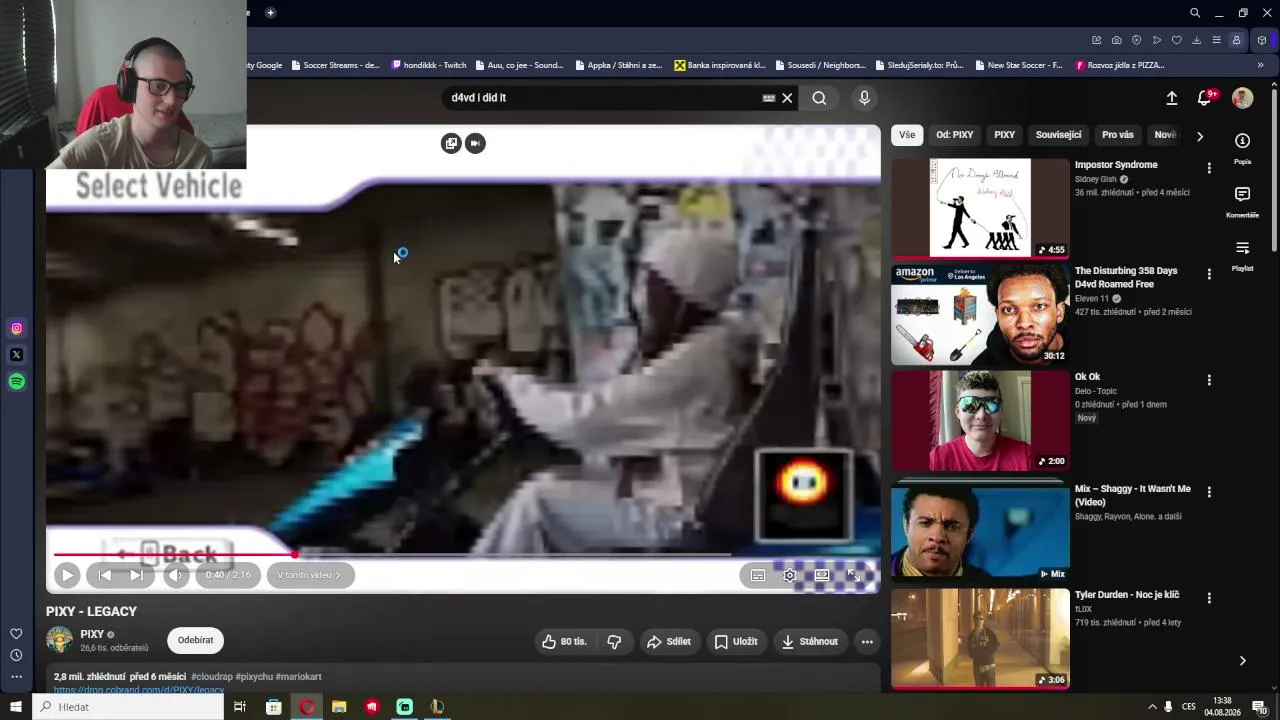This screenshot has height=720, width=1280.
Task: Click the #mariokart hashtag
Action: tap(299, 677)
